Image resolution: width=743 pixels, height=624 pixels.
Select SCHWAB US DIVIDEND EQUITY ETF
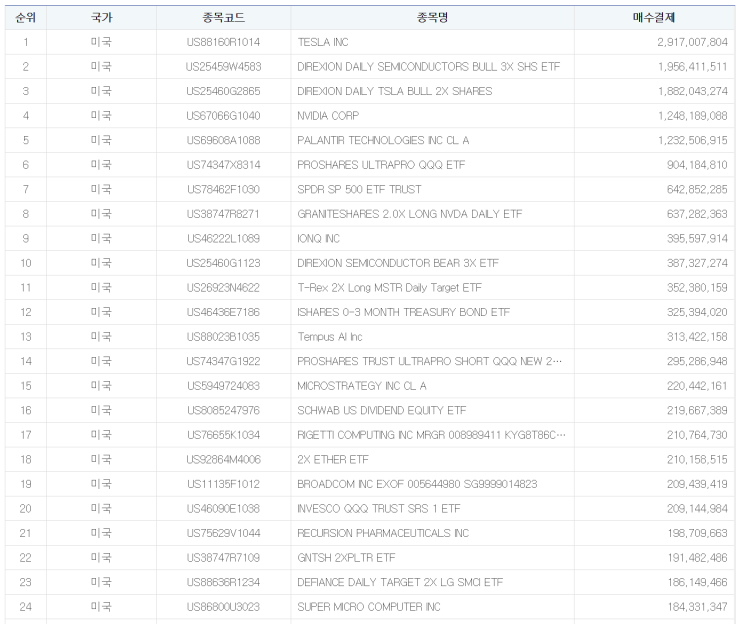pos(381,410)
